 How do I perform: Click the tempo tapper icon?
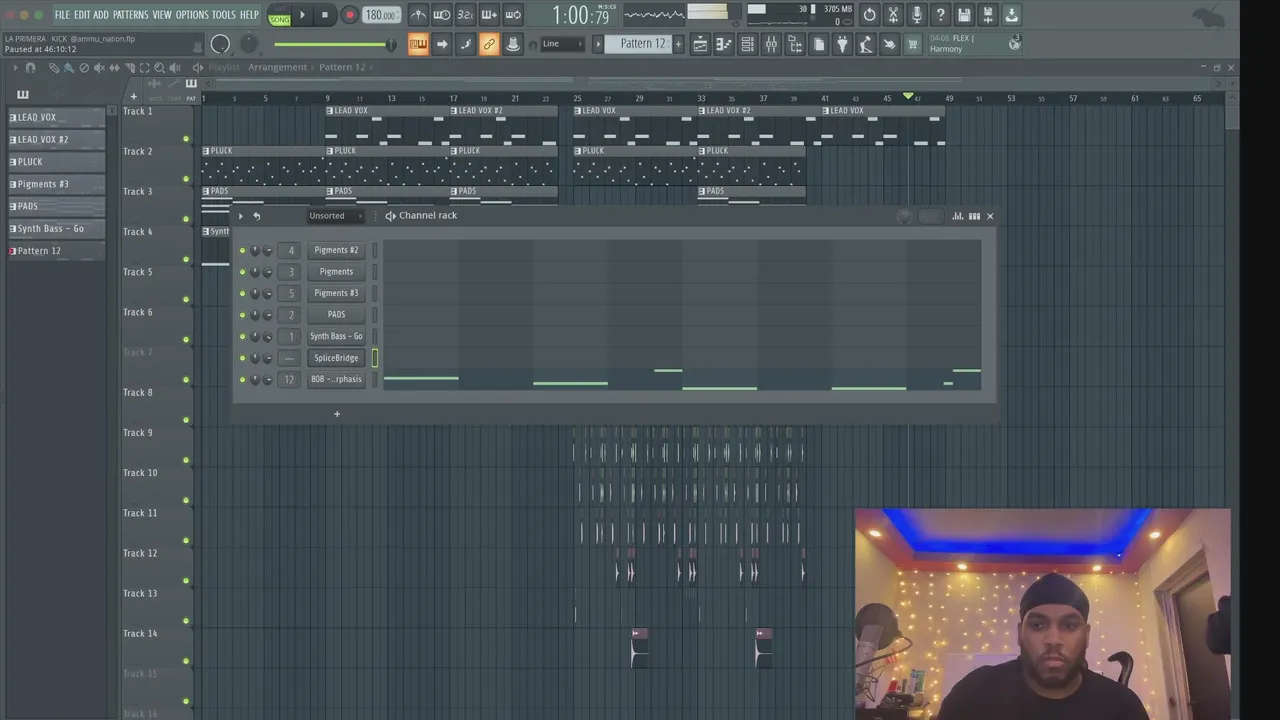click(x=865, y=44)
